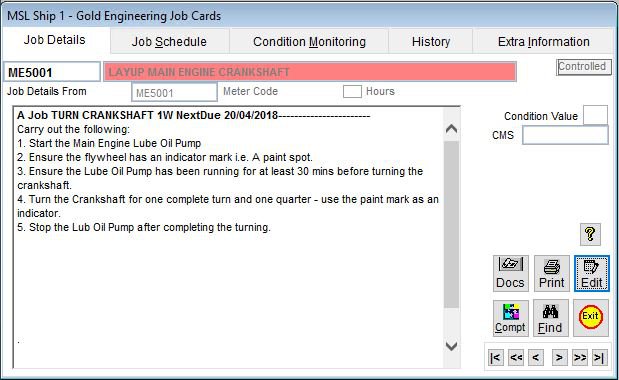The image size is (619, 380).
Task: Click the Compt puzzle-piece button
Action: [510, 318]
